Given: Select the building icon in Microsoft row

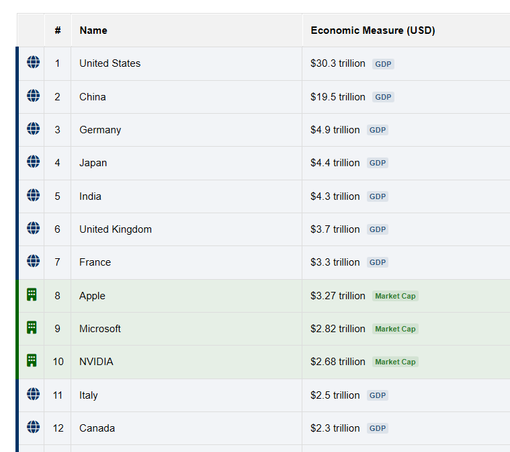Looking at the screenshot, I should click(x=32, y=328).
